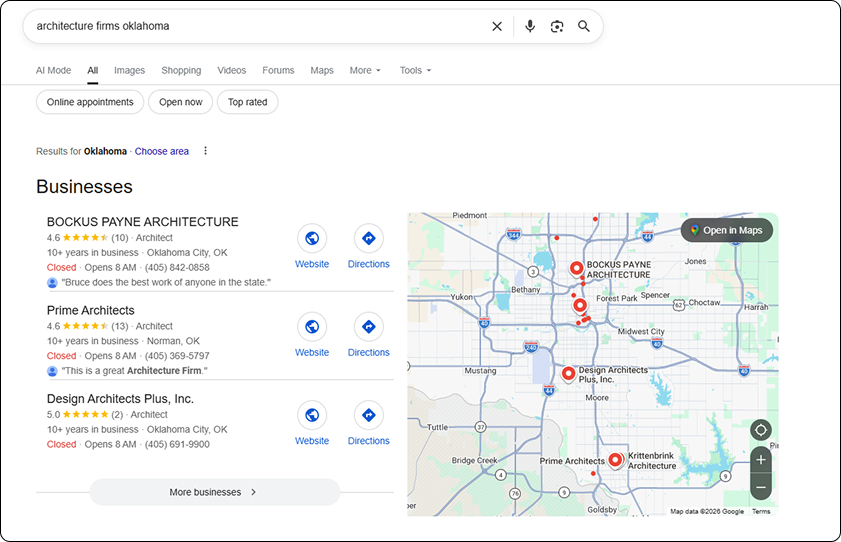Click the Yukon label on the map

(461, 297)
